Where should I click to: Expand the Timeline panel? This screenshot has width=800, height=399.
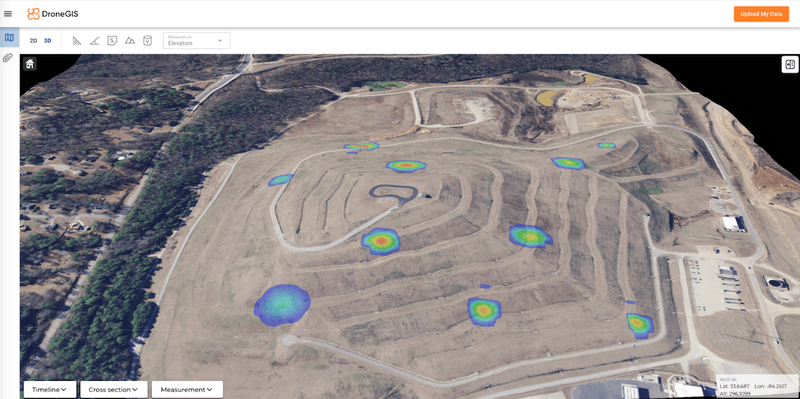[x=50, y=389]
